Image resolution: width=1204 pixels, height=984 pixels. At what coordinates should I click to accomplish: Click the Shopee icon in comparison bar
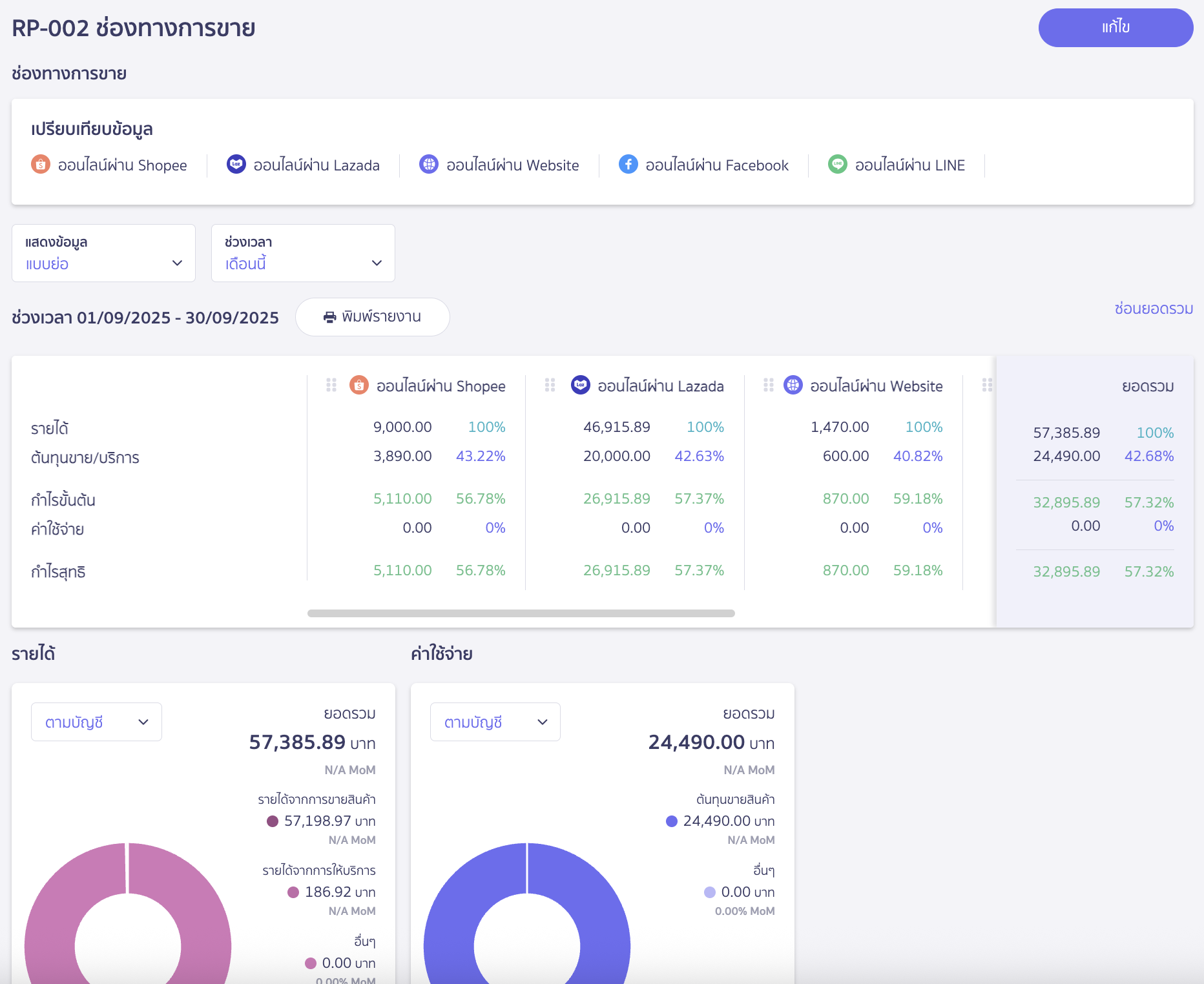pyautogui.click(x=41, y=165)
